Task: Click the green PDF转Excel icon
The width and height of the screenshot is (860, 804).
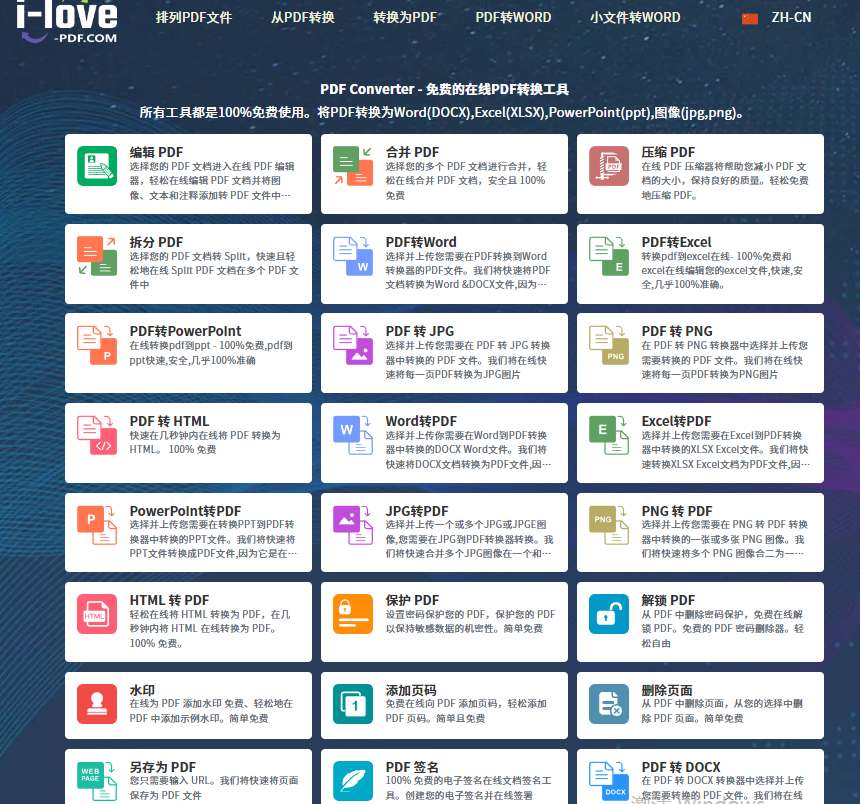Action: [609, 256]
